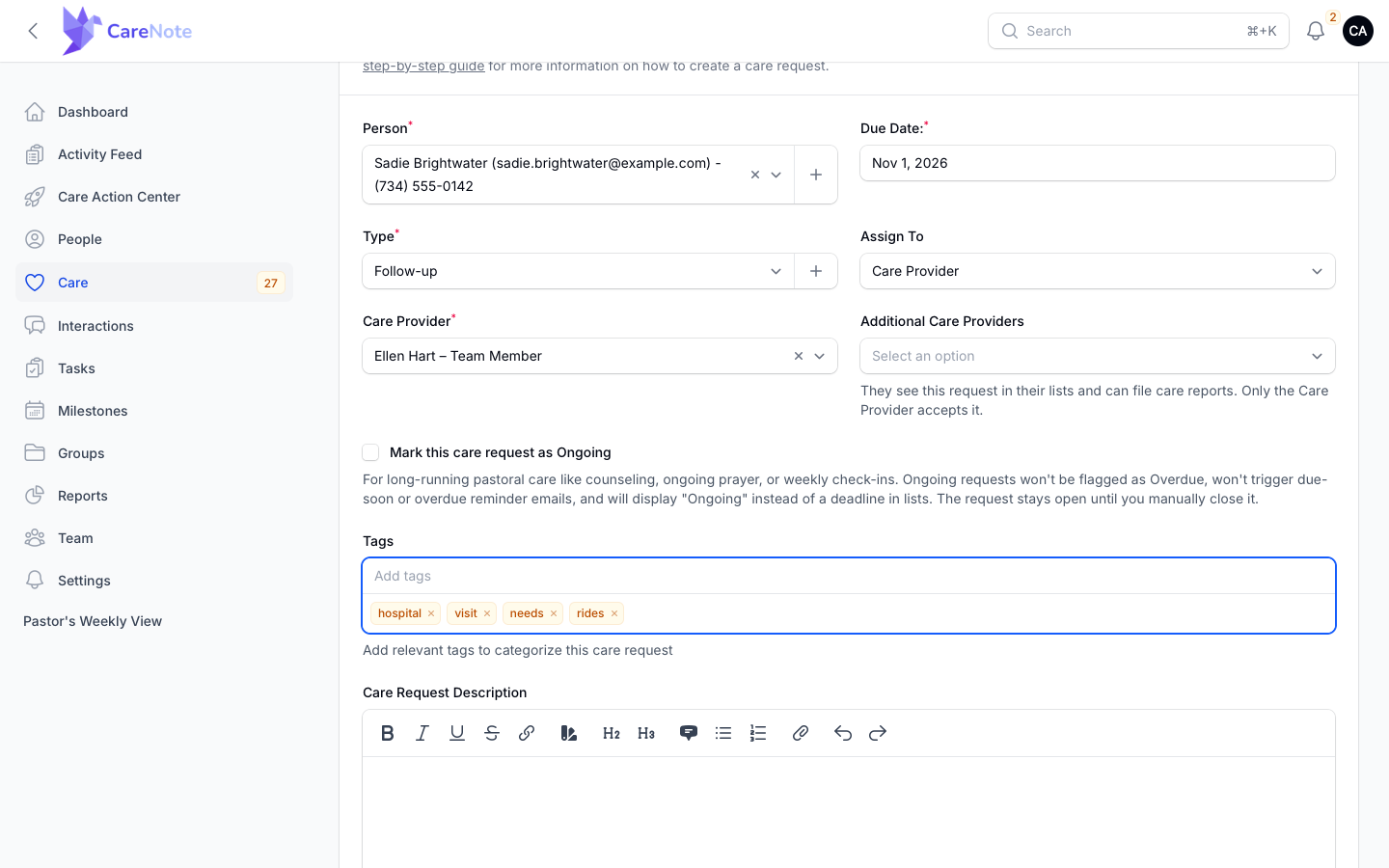
Task: Apply underline formatting in the editor
Action: point(457,733)
